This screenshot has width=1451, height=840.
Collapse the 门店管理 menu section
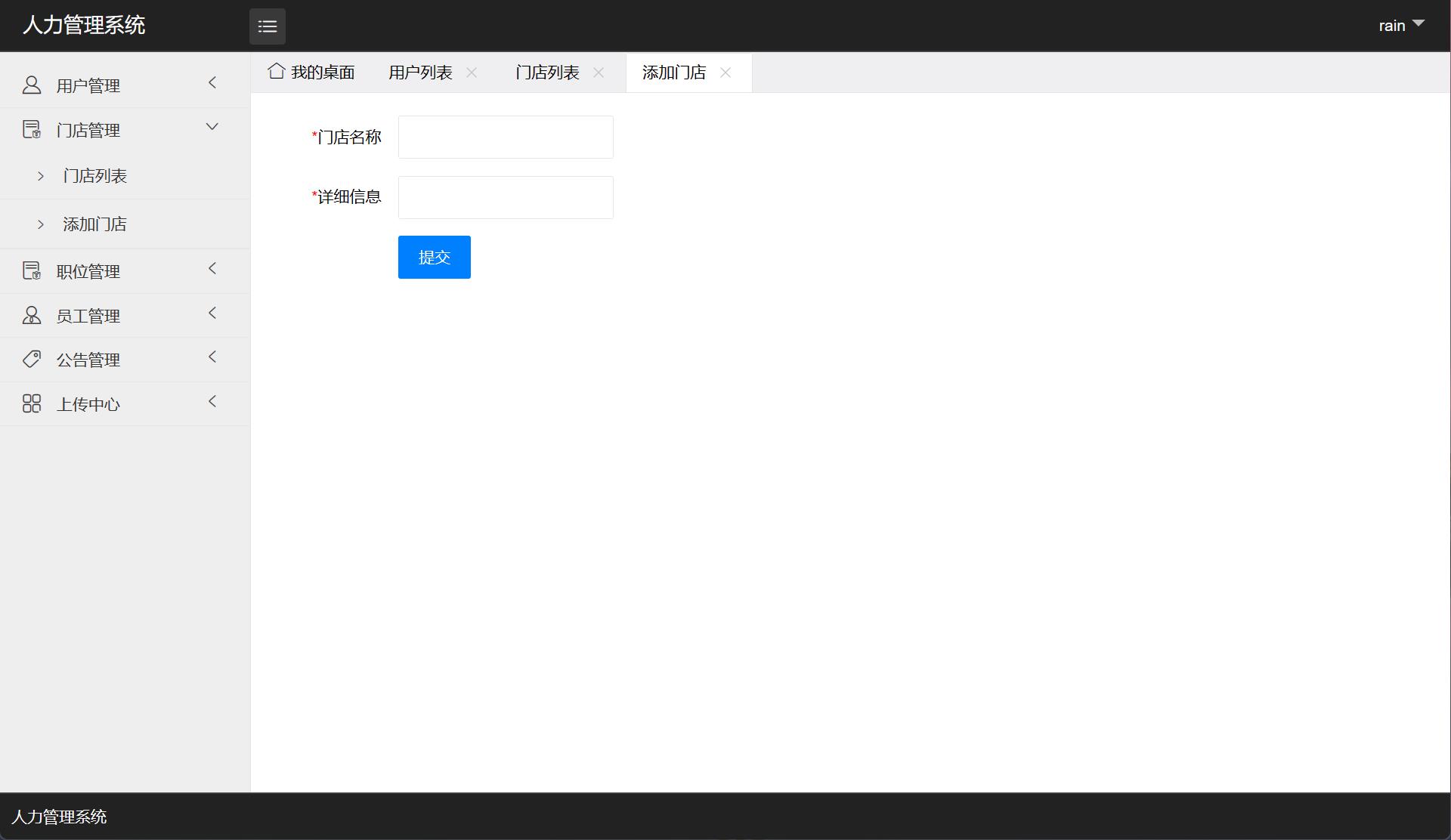coord(212,127)
